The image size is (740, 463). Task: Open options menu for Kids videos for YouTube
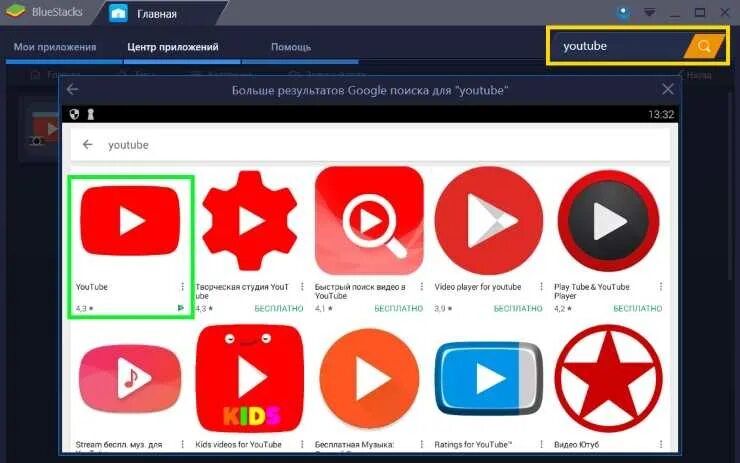[x=302, y=444]
